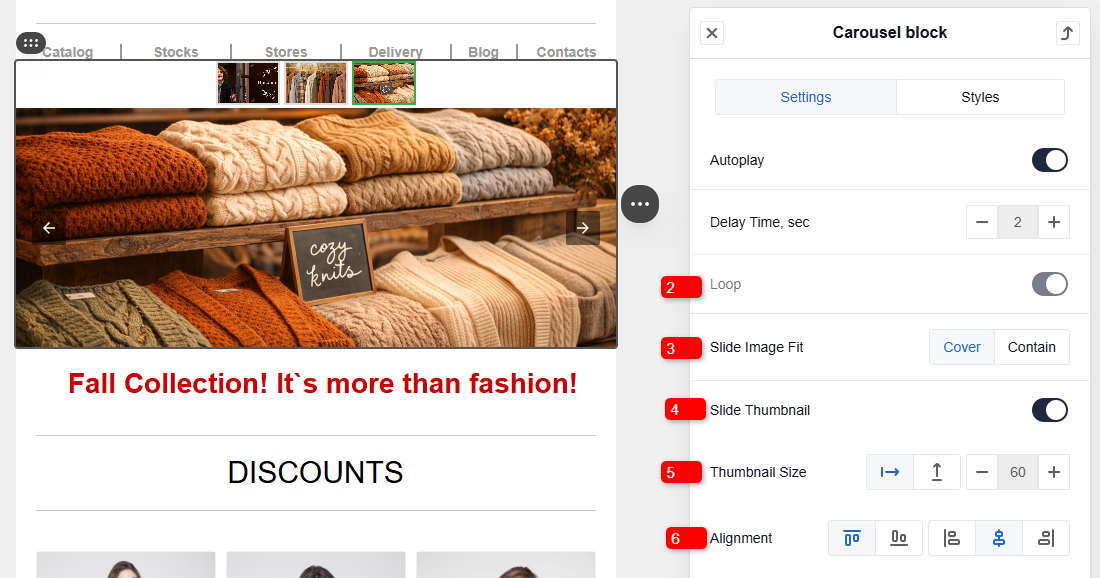Open the Catalog menu link
1100x578 pixels.
click(x=67, y=52)
